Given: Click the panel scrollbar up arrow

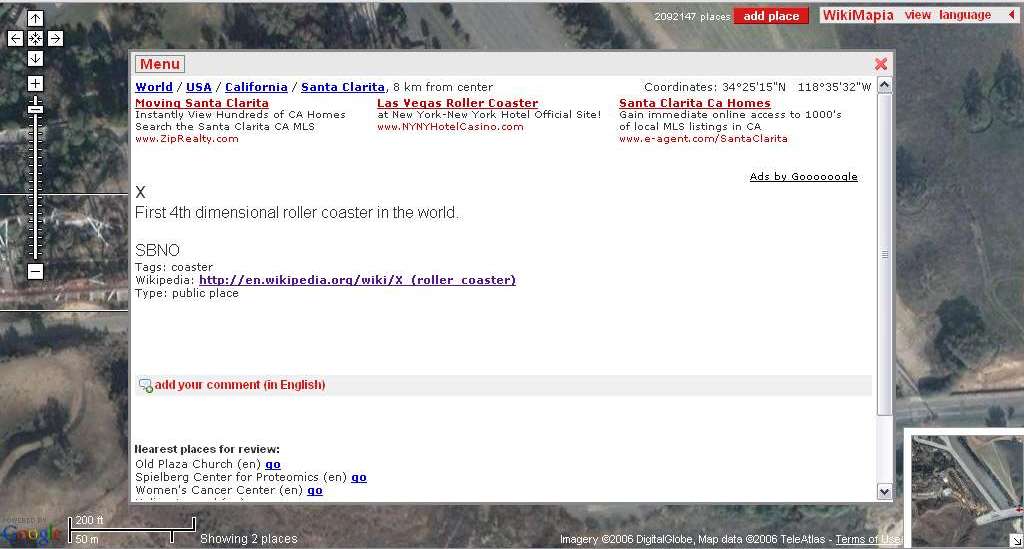Looking at the screenshot, I should click(885, 85).
